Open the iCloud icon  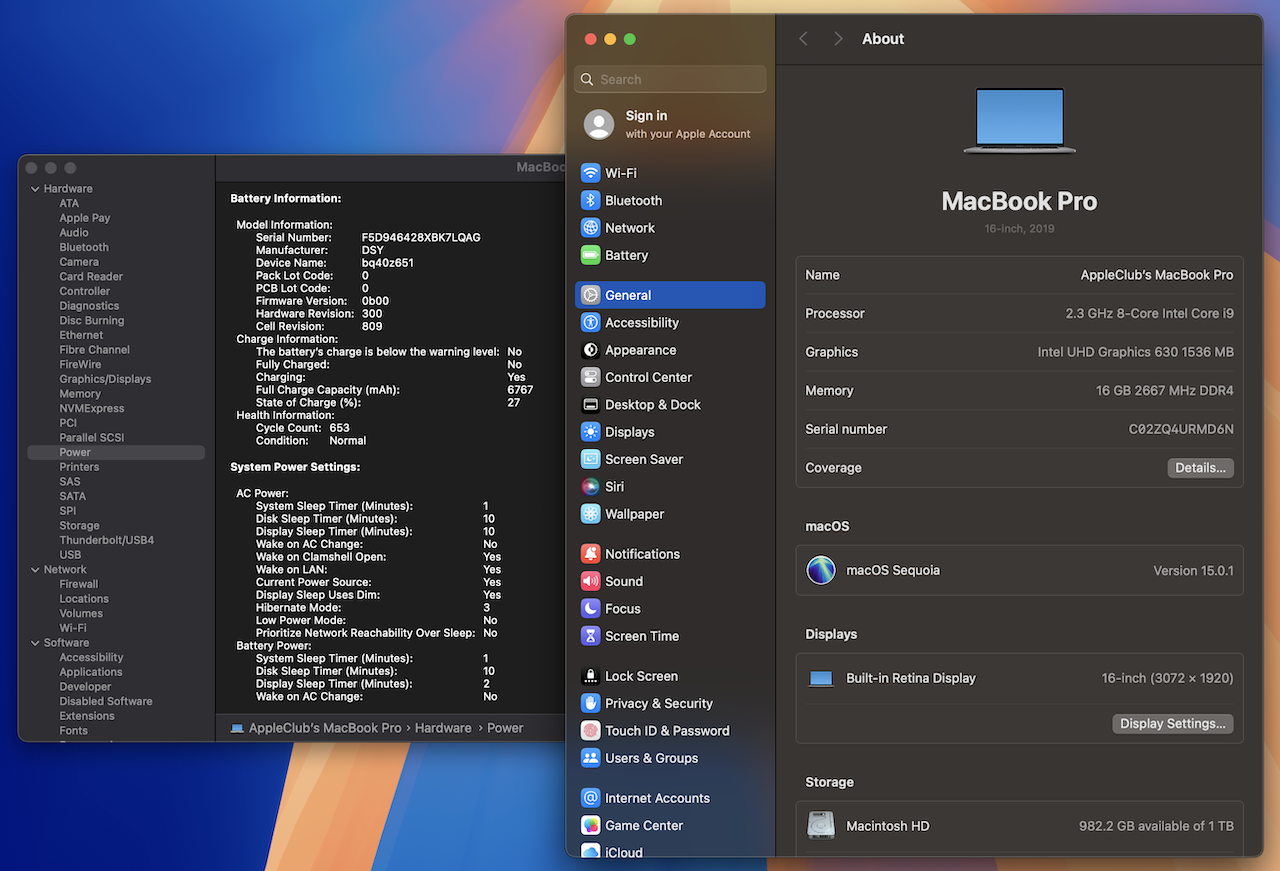coord(590,852)
